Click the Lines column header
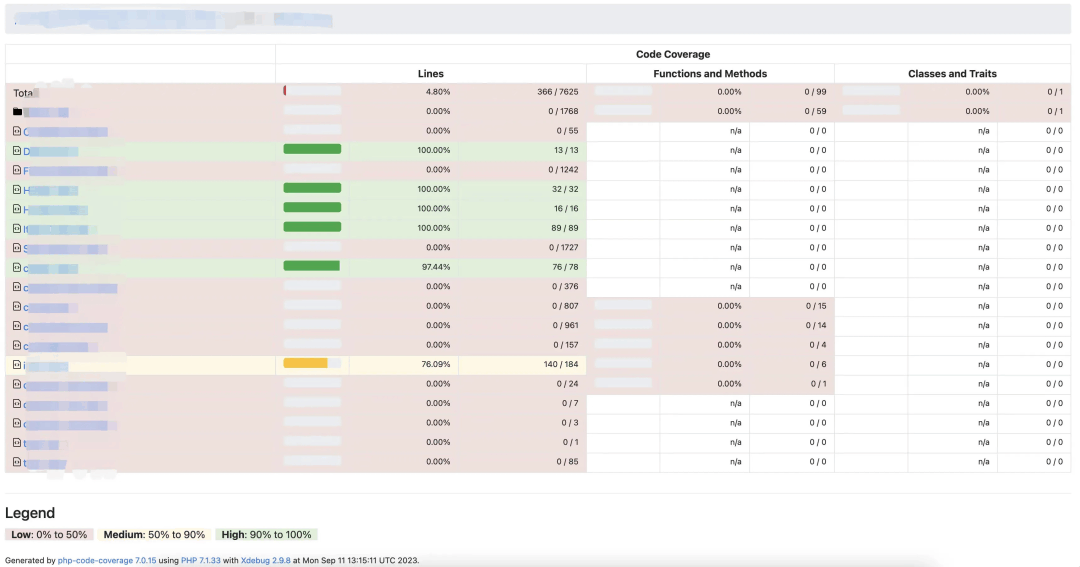This screenshot has width=1080, height=567. [x=430, y=74]
